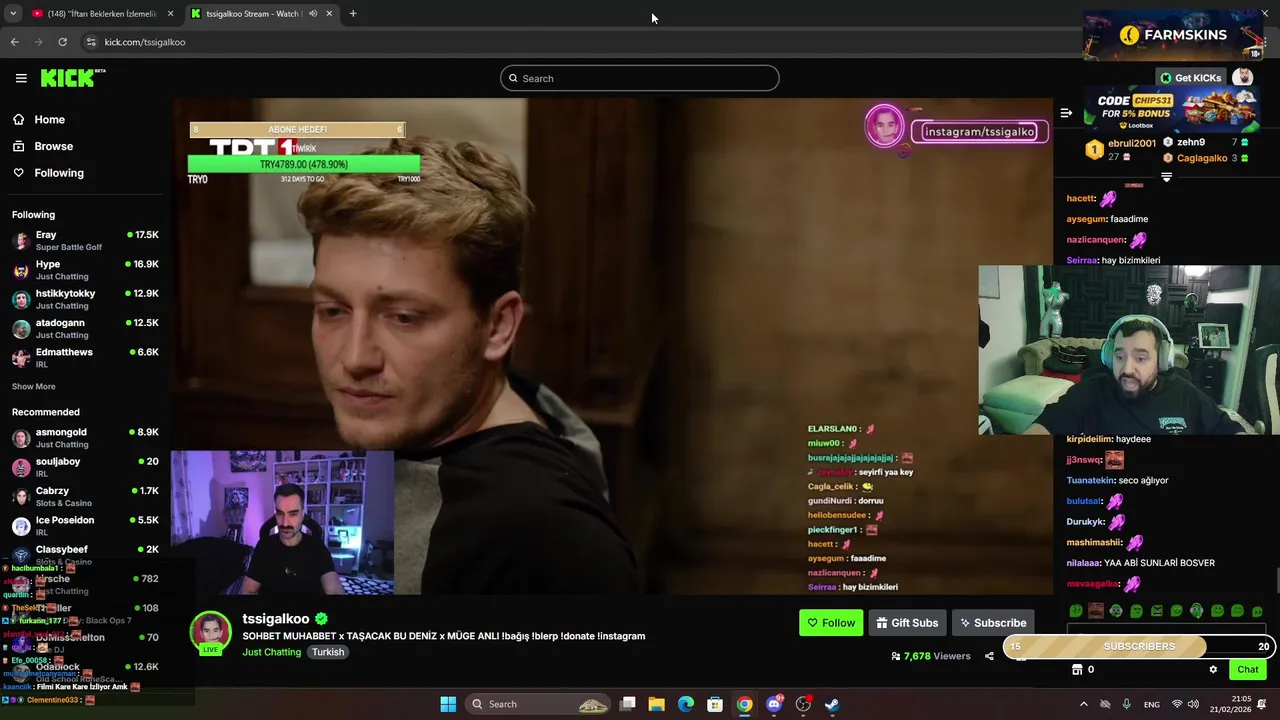Open Steam from the taskbar

point(832,704)
